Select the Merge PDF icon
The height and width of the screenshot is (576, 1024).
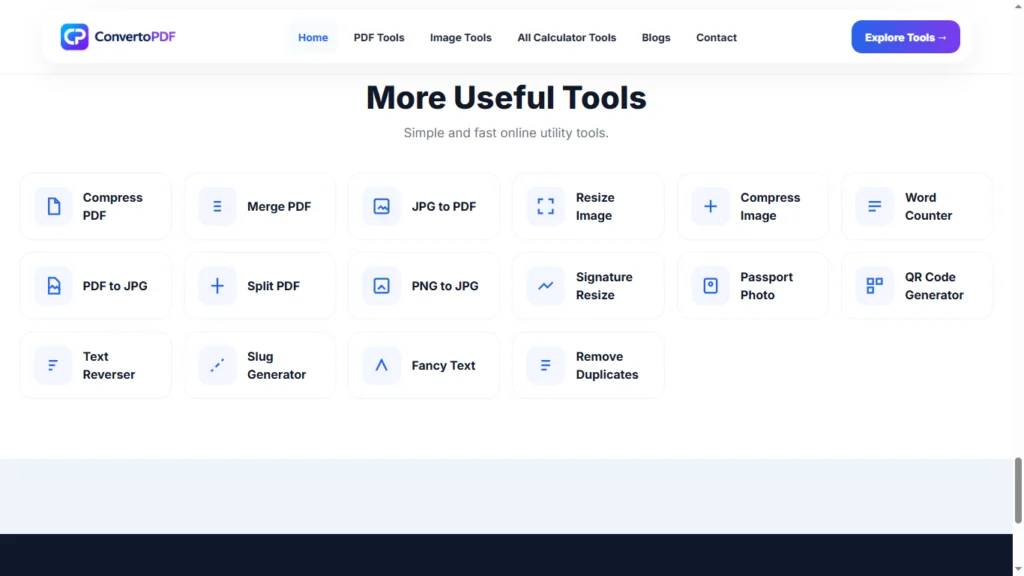217,206
